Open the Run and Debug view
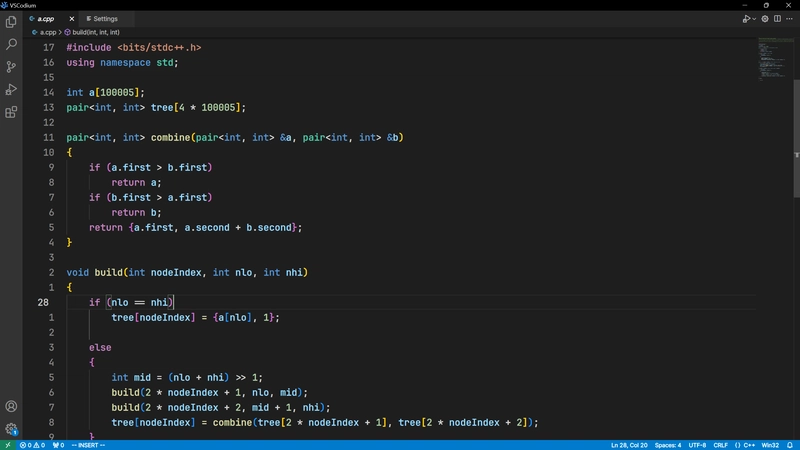The image size is (800, 450). pos(12,90)
